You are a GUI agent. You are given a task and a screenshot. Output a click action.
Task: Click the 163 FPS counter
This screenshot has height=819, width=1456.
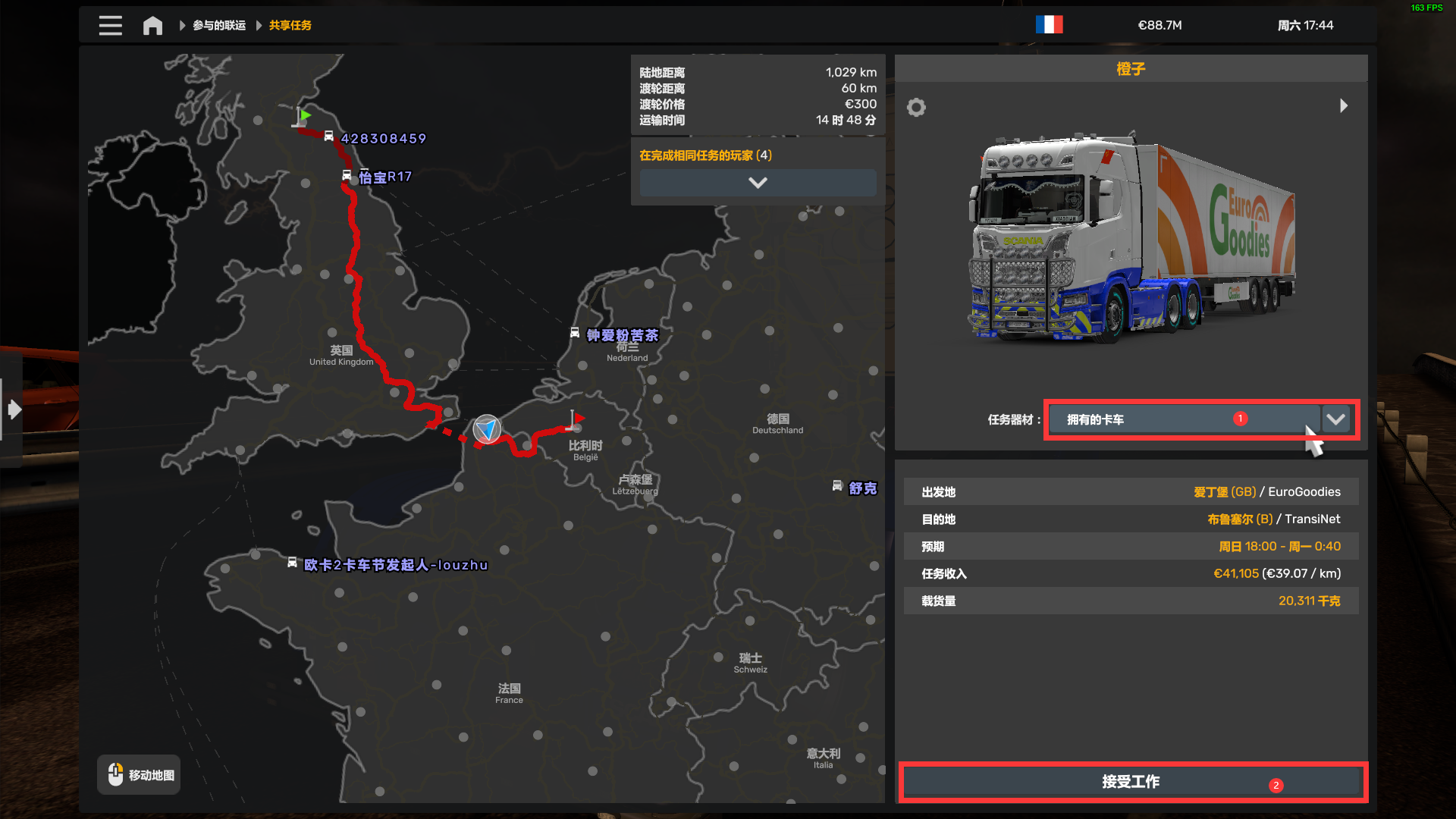point(1426,8)
